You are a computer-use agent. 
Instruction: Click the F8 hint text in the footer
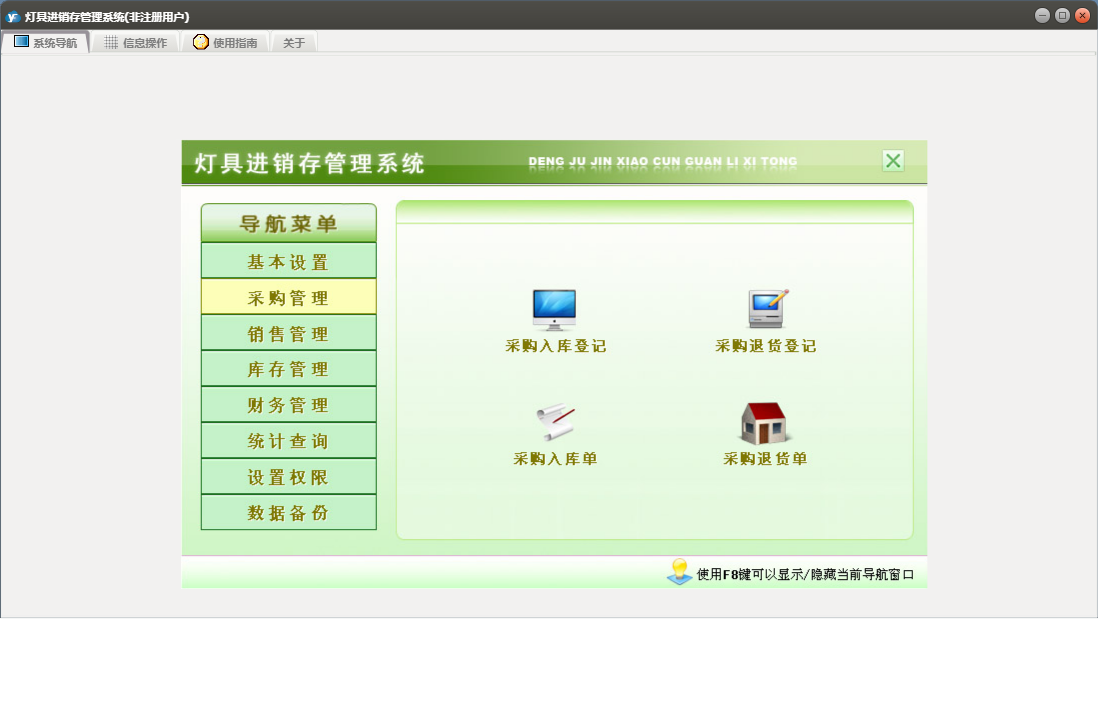tap(805, 574)
